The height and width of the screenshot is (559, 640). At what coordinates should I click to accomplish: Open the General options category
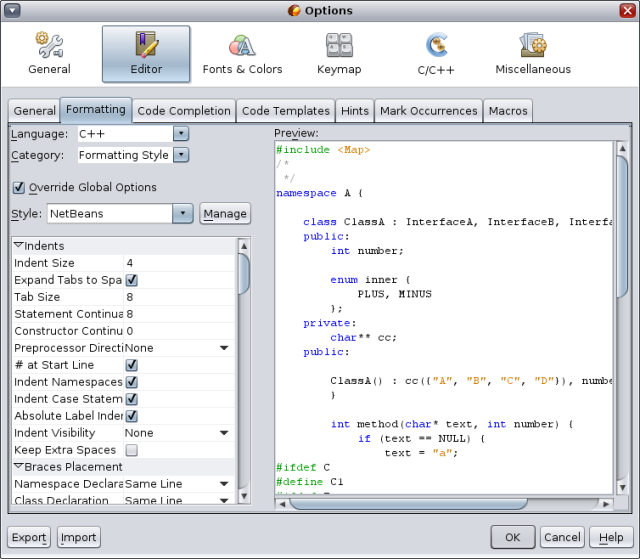click(x=49, y=54)
